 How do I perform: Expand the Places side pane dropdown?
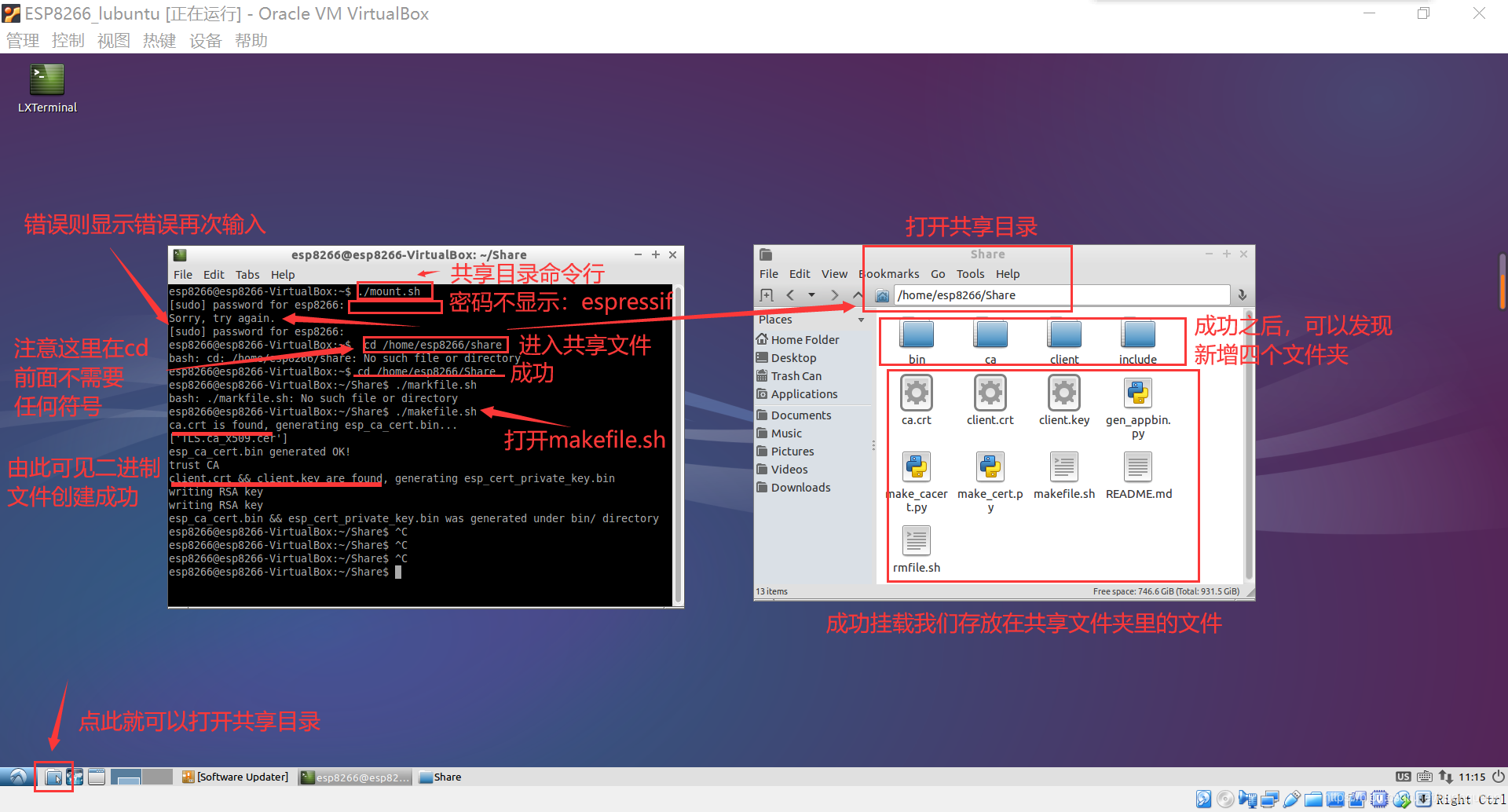click(861, 320)
